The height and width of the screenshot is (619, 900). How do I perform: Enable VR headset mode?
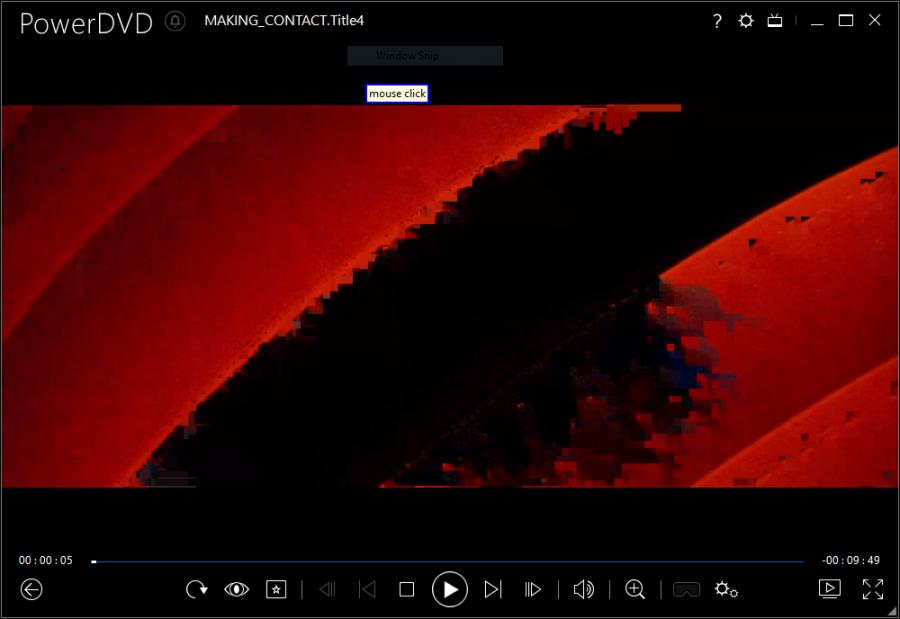click(686, 589)
